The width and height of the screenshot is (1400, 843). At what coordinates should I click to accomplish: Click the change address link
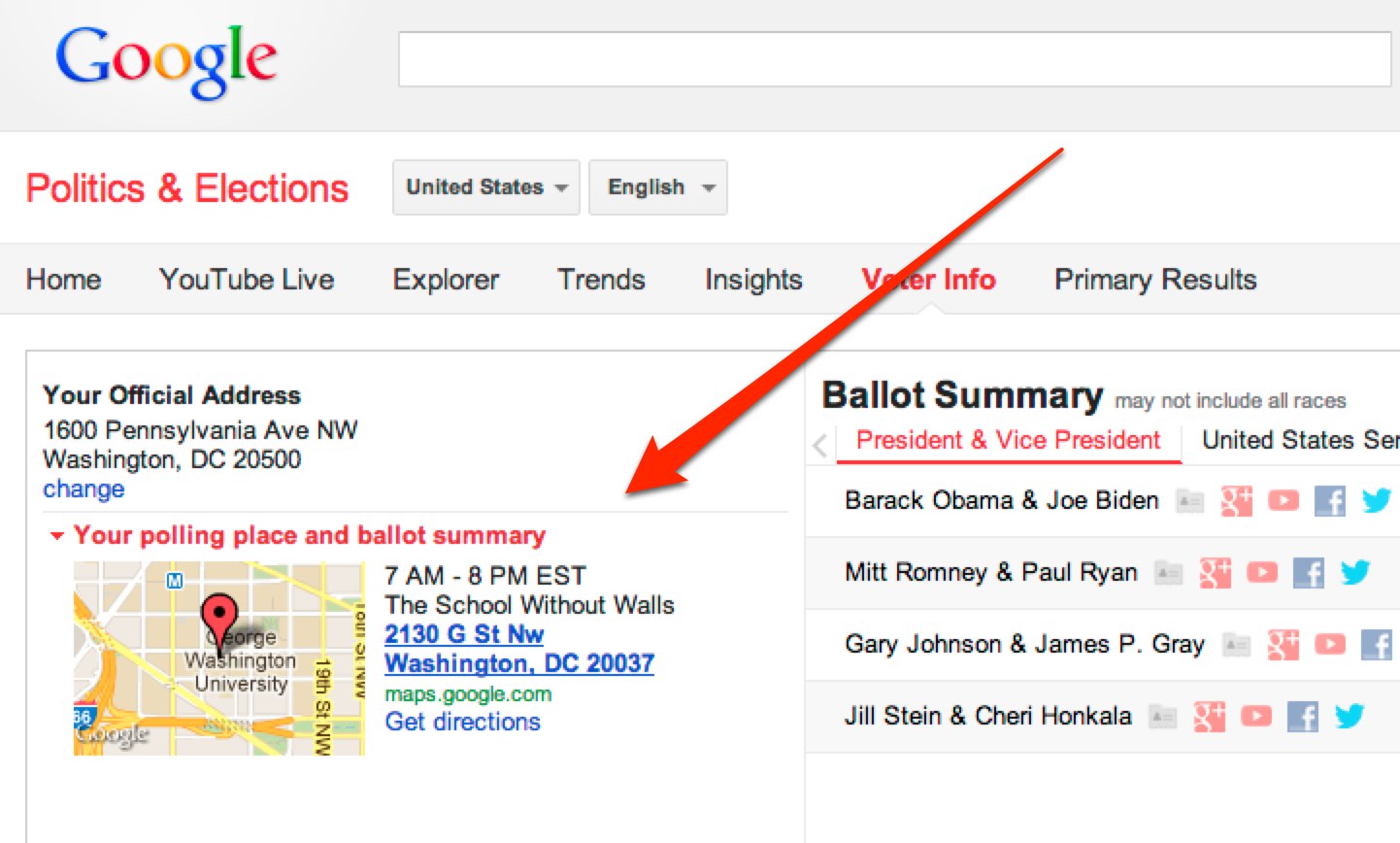tap(83, 489)
